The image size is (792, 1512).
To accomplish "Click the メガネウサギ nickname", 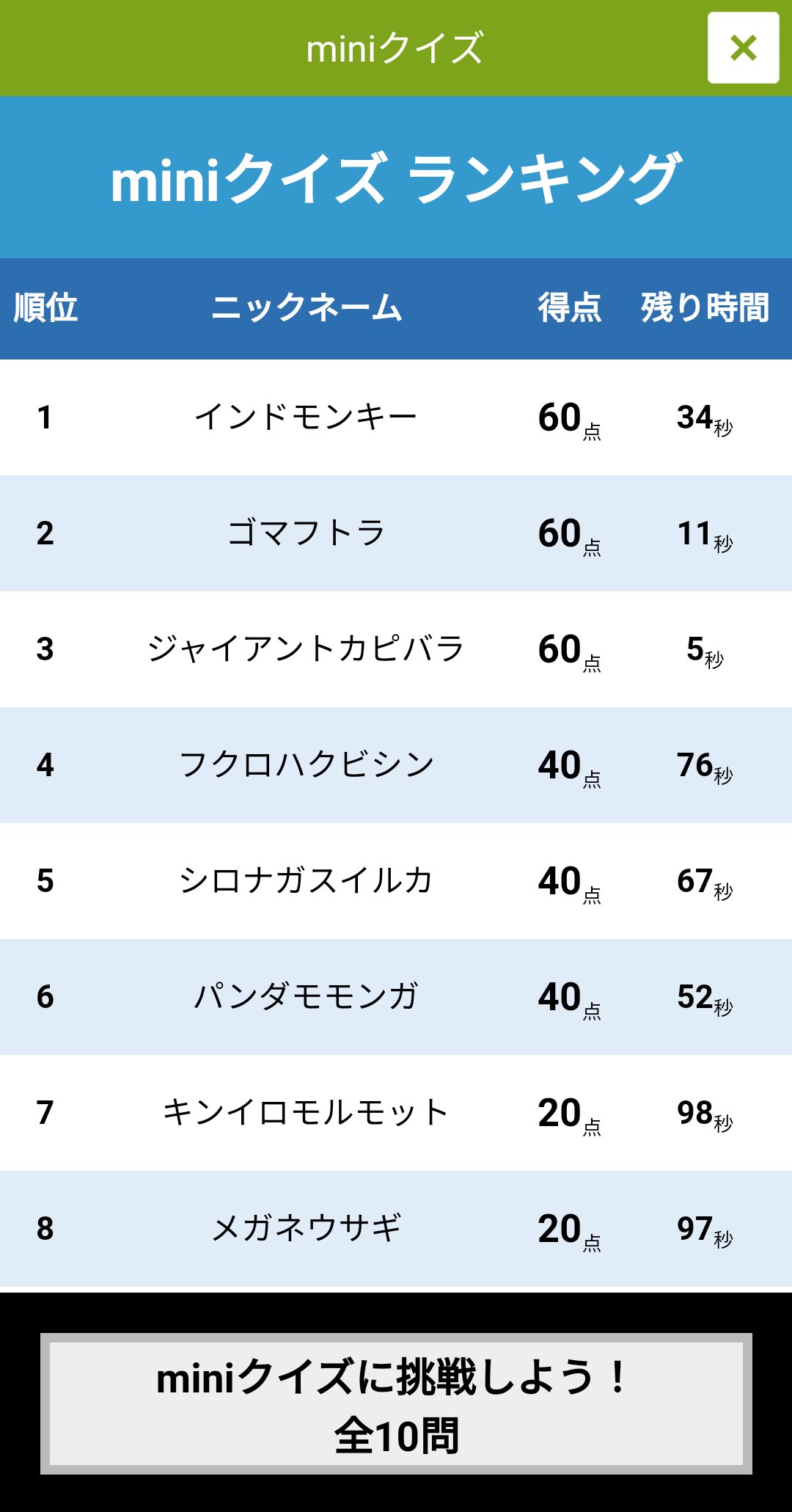I will pyautogui.click(x=306, y=1229).
